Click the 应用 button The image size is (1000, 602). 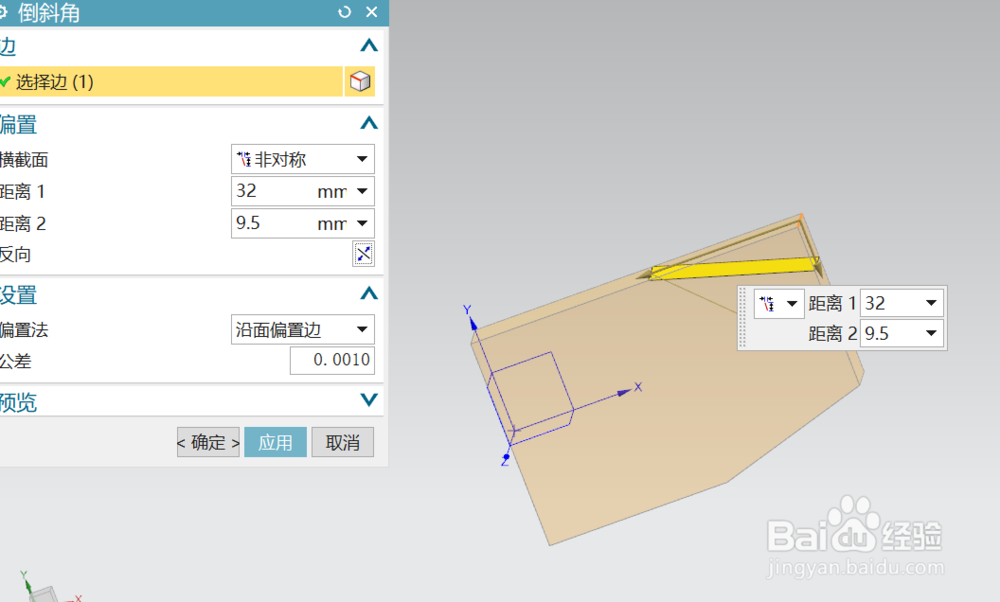[x=276, y=442]
